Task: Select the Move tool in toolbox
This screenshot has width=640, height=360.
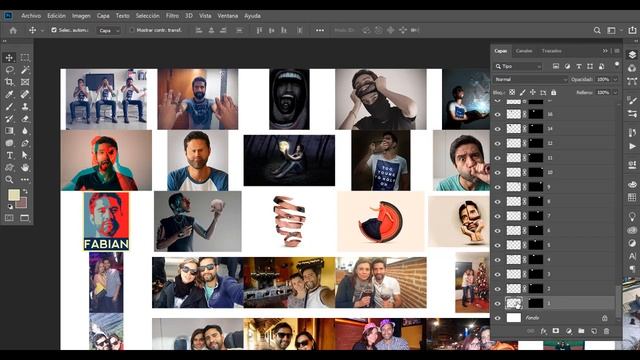Action: [x=9, y=58]
